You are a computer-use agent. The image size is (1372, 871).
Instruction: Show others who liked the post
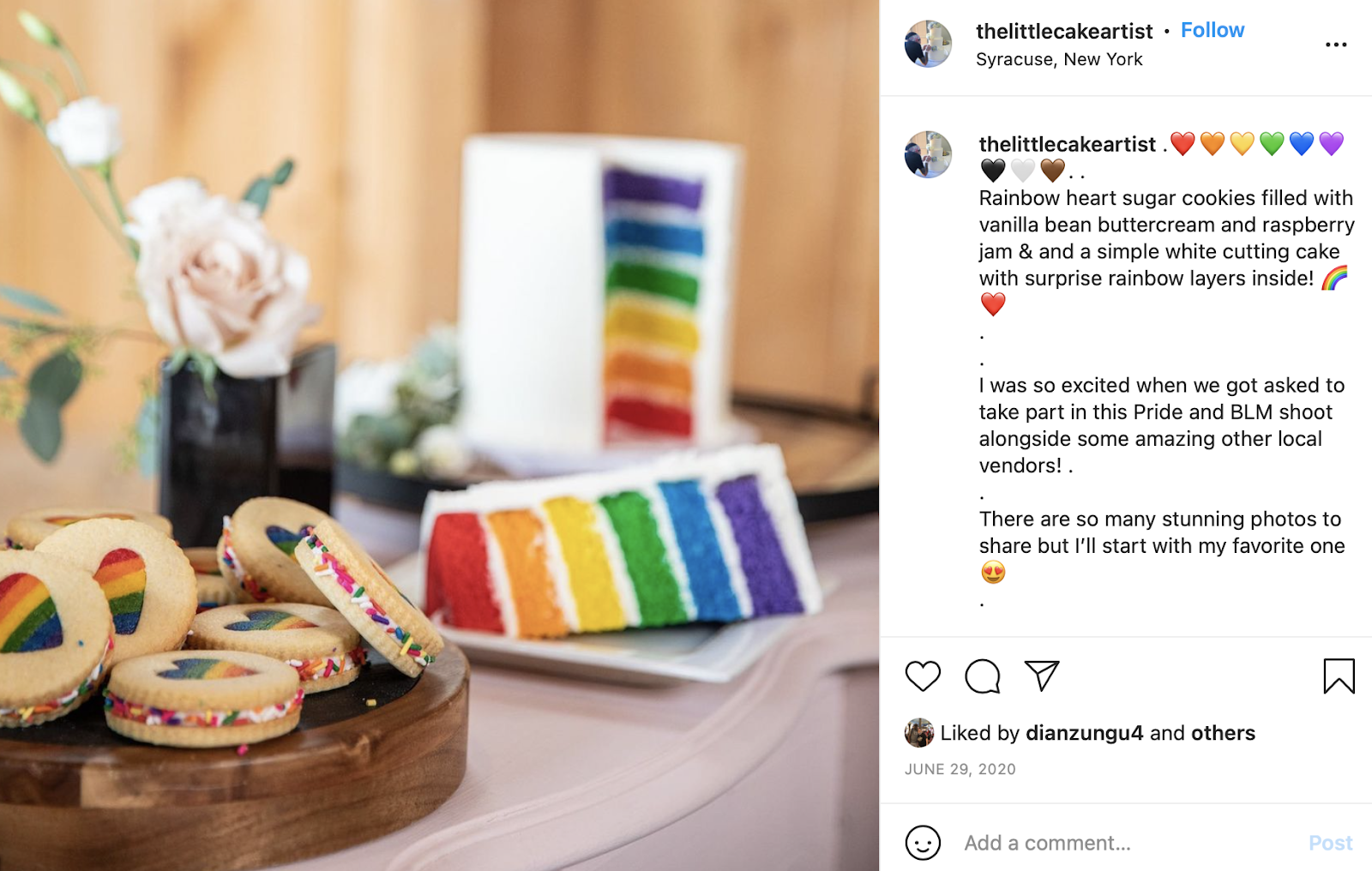[x=1223, y=733]
